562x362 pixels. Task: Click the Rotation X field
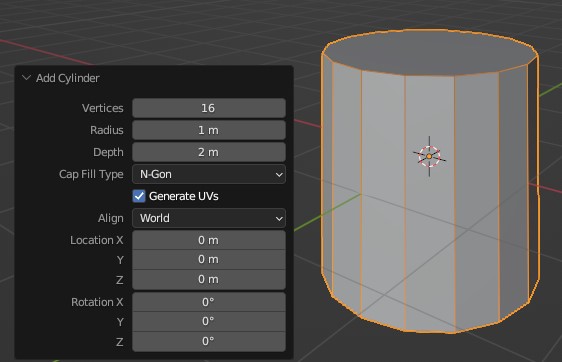209,302
